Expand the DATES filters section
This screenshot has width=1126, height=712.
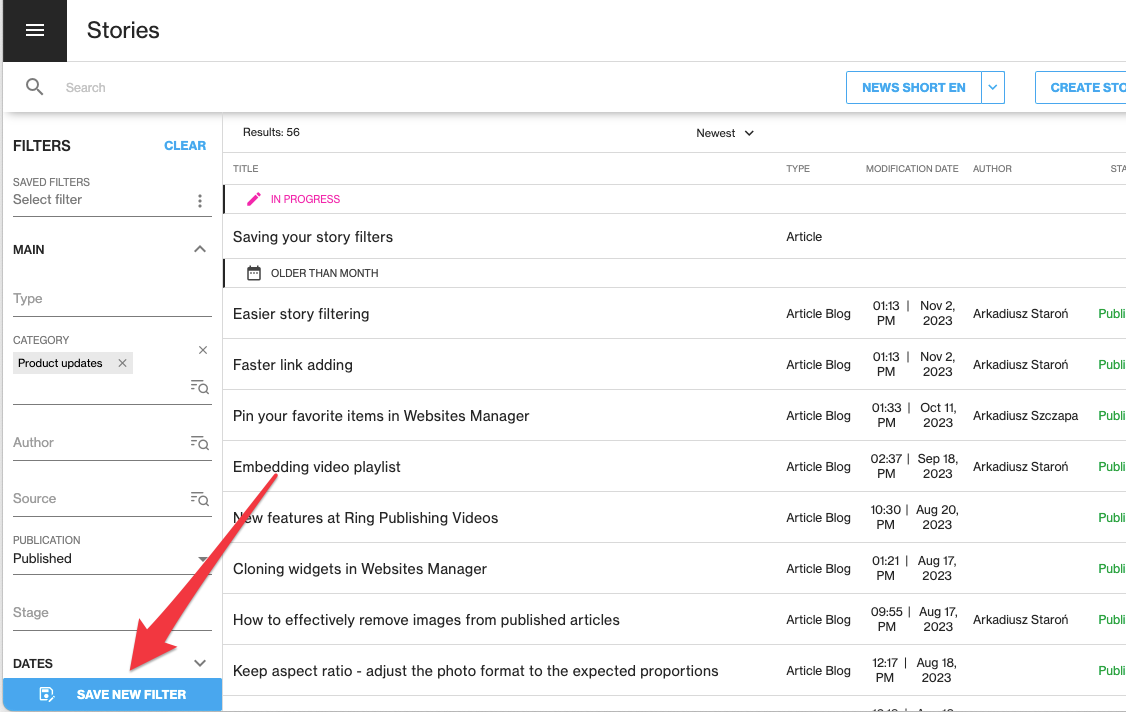click(x=200, y=663)
